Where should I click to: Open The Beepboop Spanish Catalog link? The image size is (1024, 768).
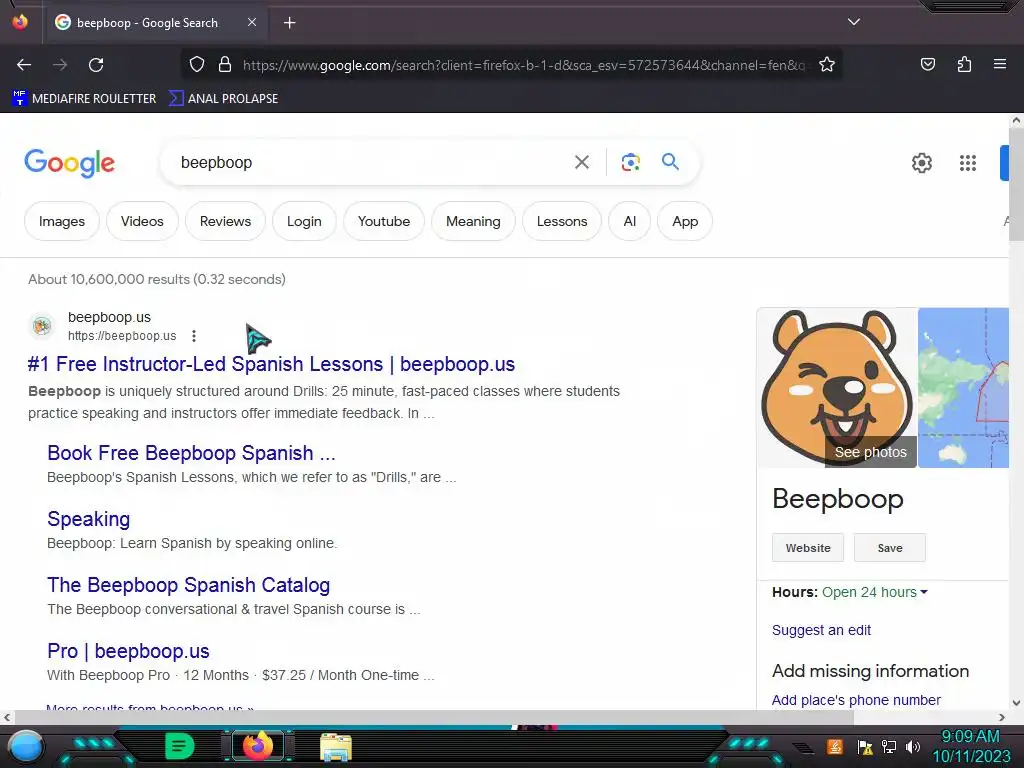[189, 584]
